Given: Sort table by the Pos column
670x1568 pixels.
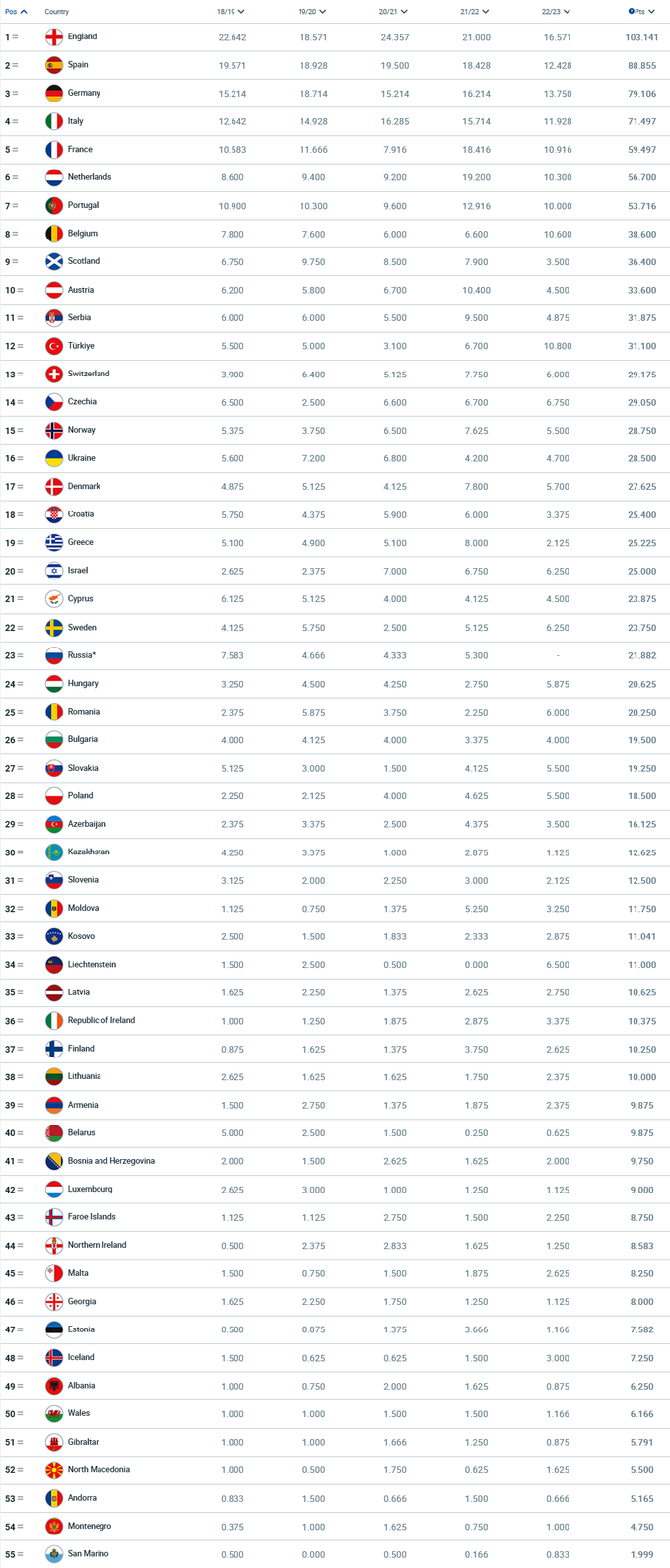Looking at the screenshot, I should pyautogui.click(x=16, y=12).
